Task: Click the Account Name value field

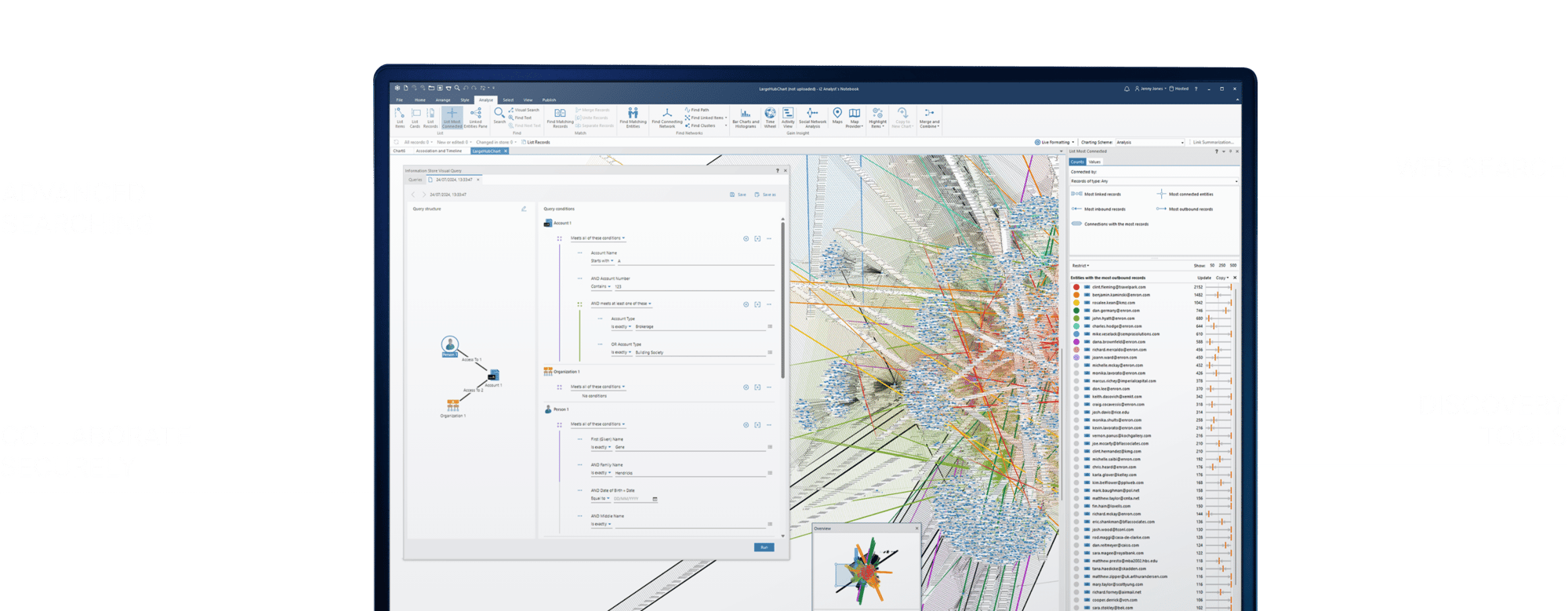Action: pyautogui.click(x=695, y=261)
